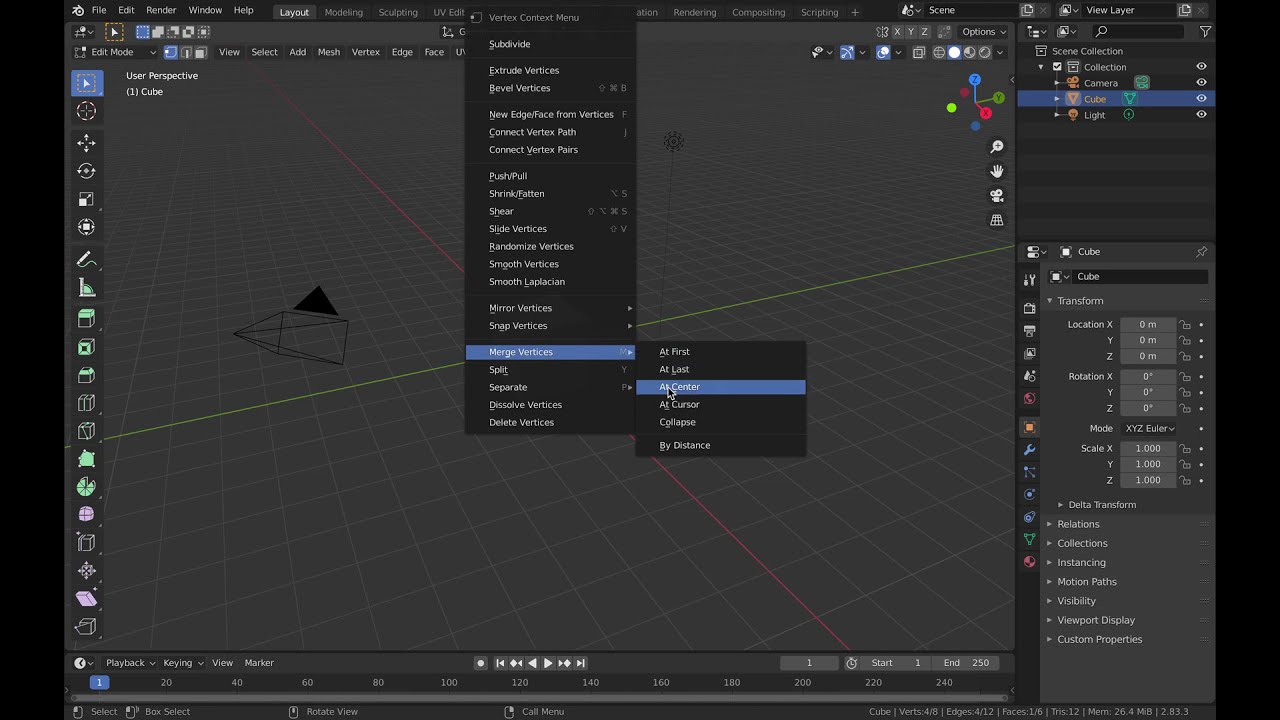1280x720 pixels.
Task: Select the Poly Build tool
Action: point(86,459)
